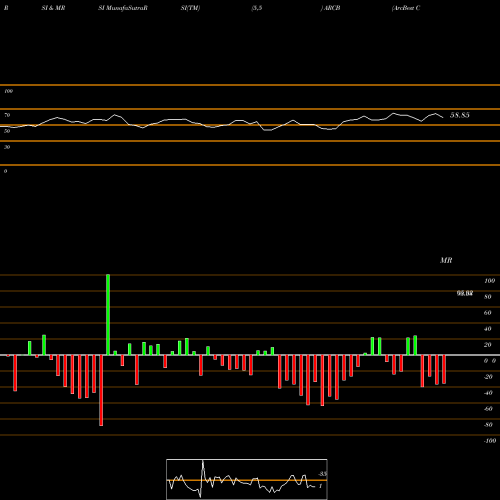Screen dimensions: 500x500
Task: Click the 40 label on MR axis
Action: [488, 329]
